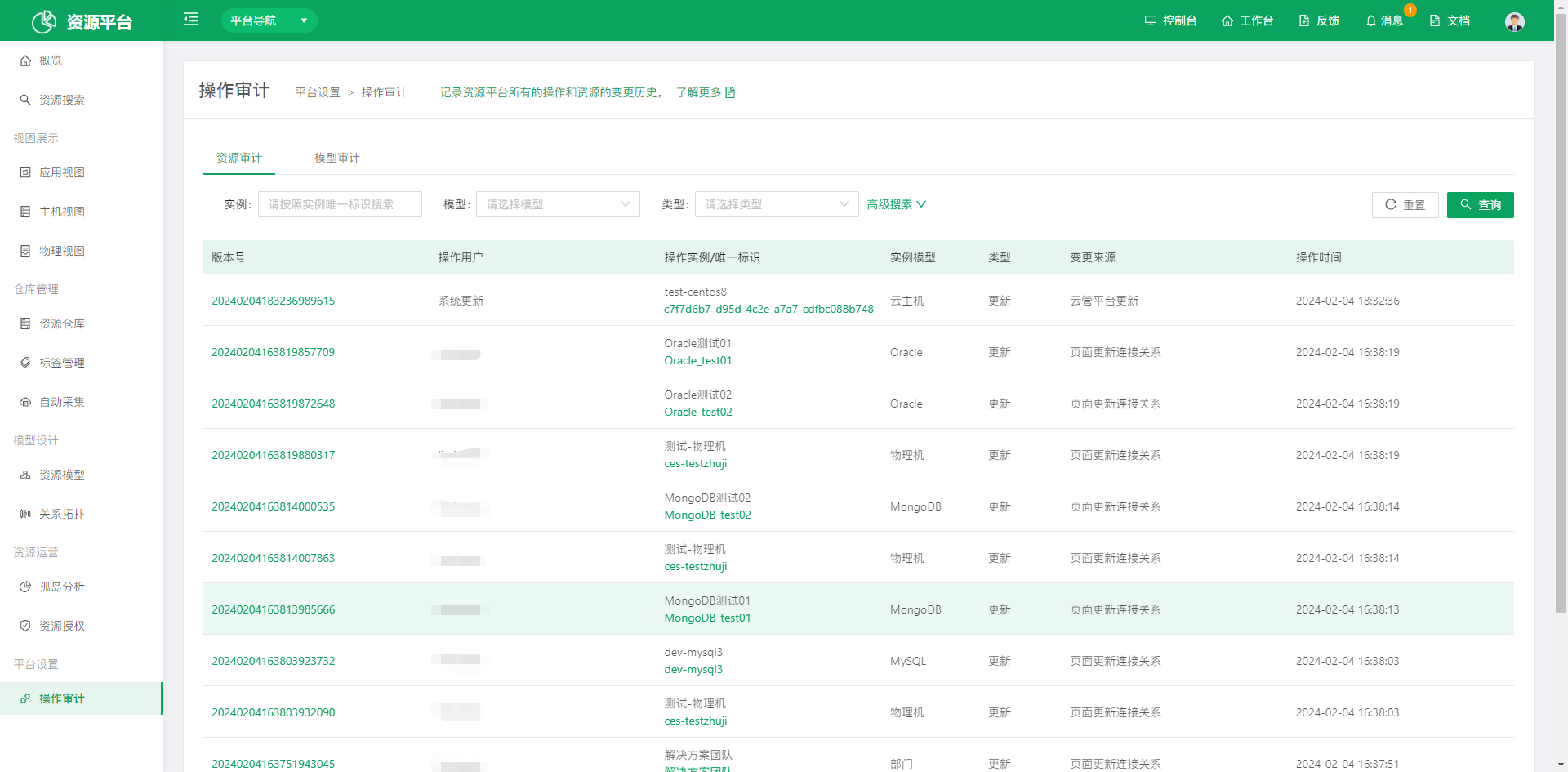Image resolution: width=1568 pixels, height=772 pixels.
Task: Click the 自动采集 sidebar icon
Action: coord(25,402)
